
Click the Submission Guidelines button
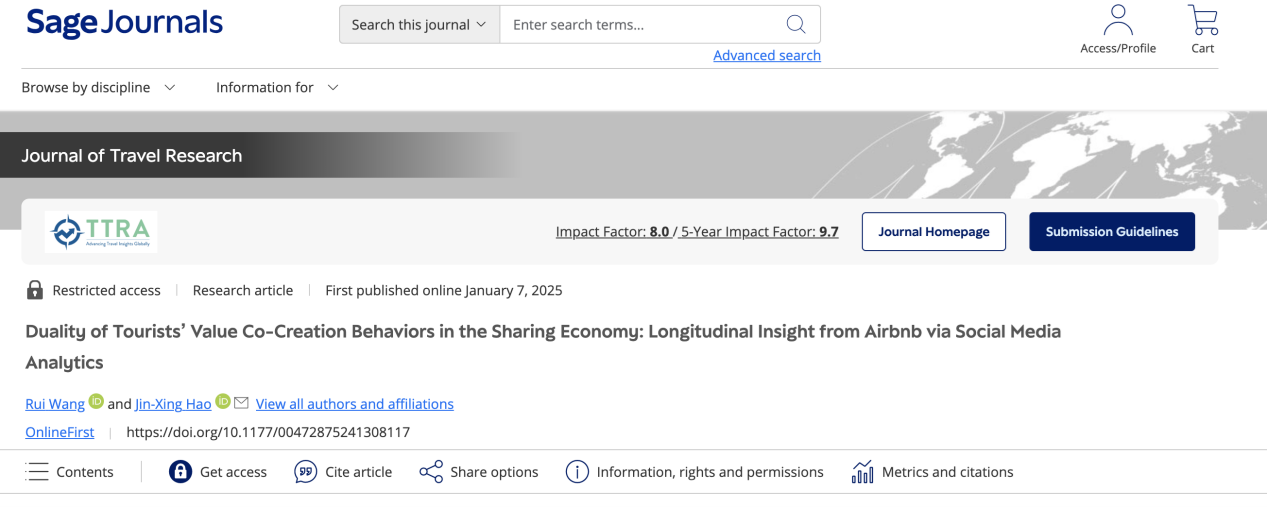pyautogui.click(x=1112, y=232)
